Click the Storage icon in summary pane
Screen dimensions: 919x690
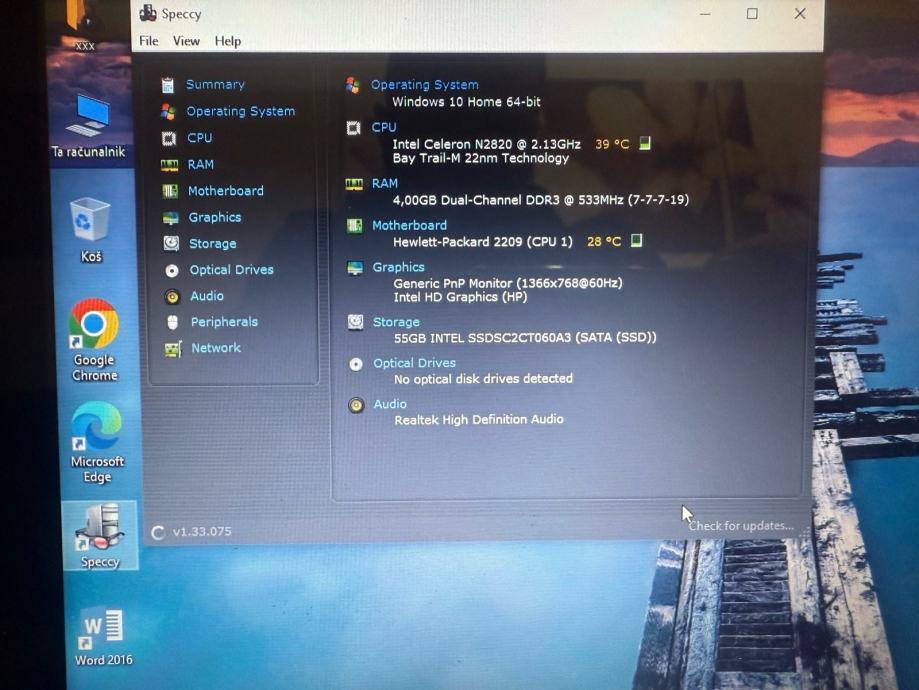(355, 321)
